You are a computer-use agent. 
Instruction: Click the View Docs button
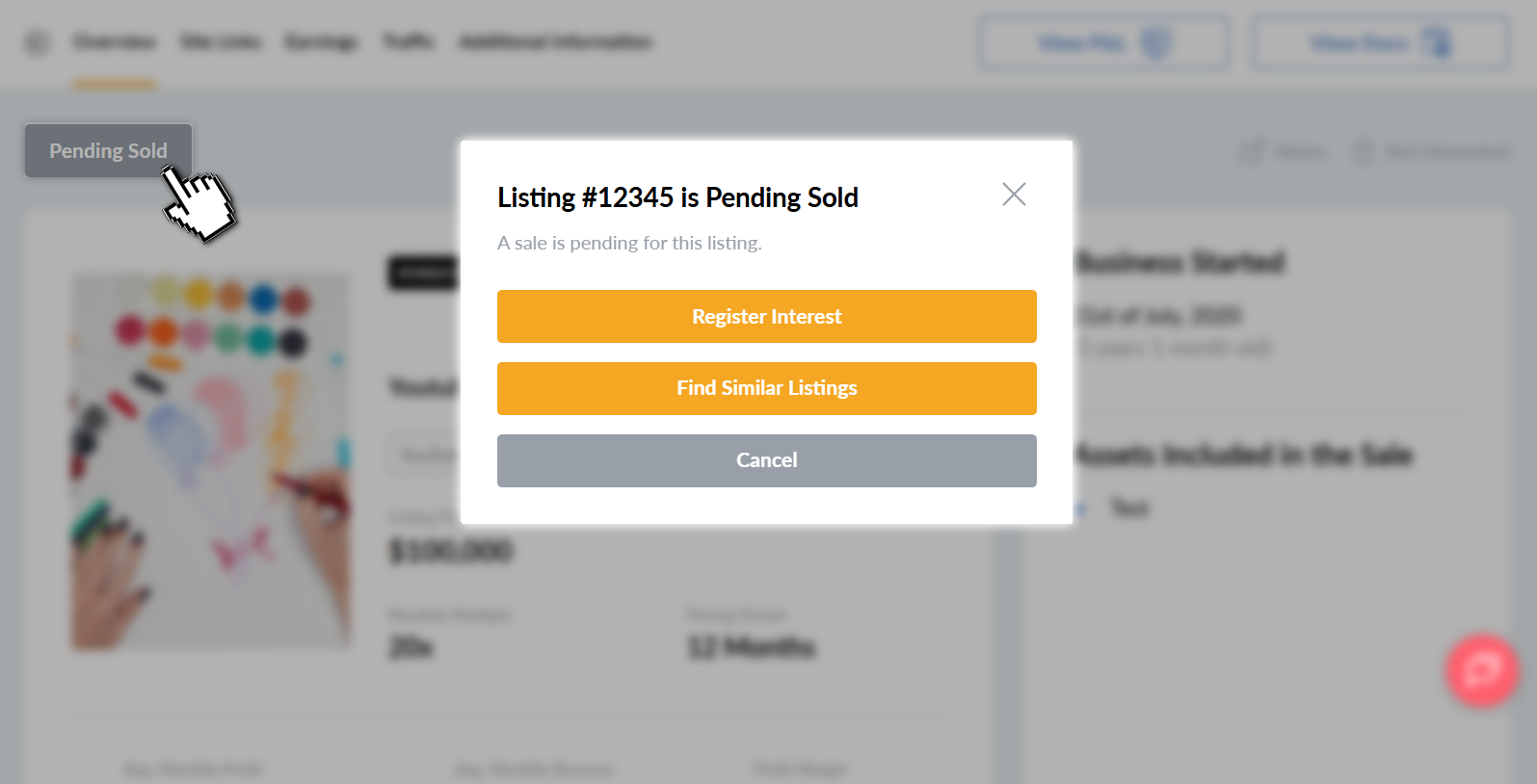tap(1380, 42)
